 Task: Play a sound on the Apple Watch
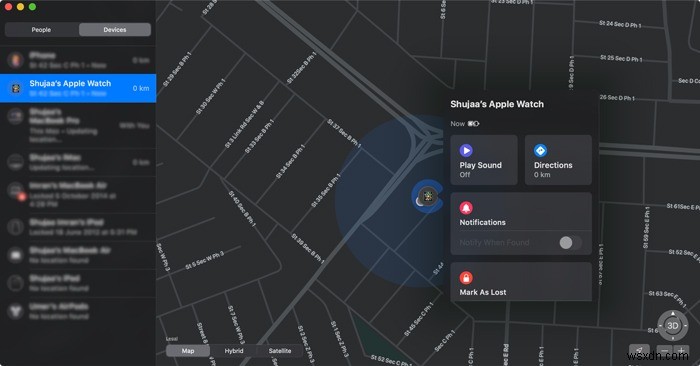(484, 160)
